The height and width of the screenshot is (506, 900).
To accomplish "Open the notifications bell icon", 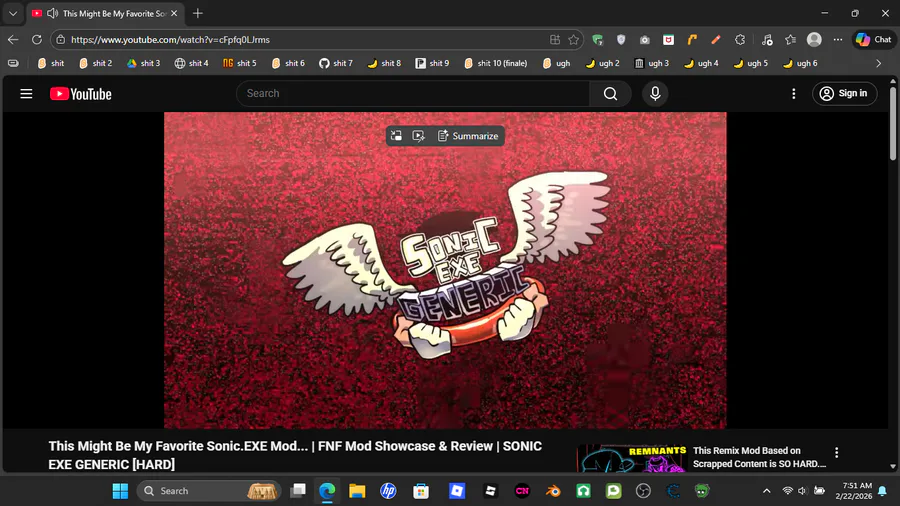I will [x=882, y=491].
